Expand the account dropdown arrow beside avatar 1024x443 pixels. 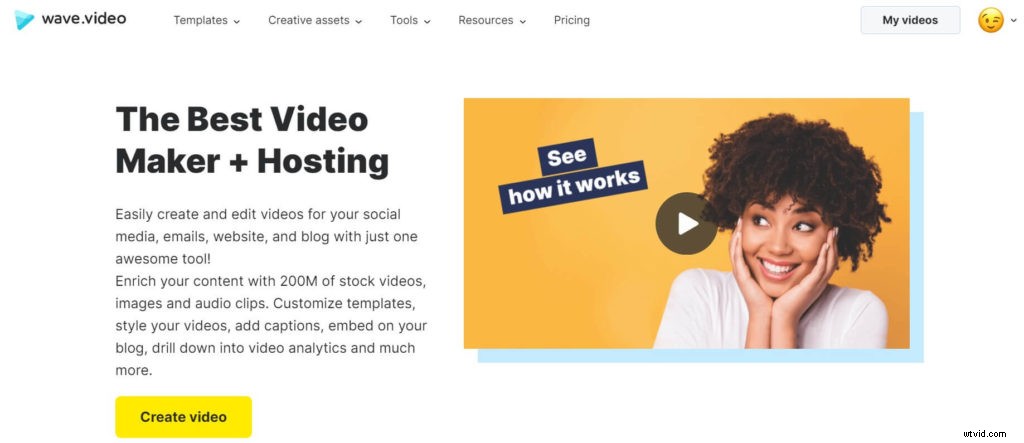click(1014, 21)
